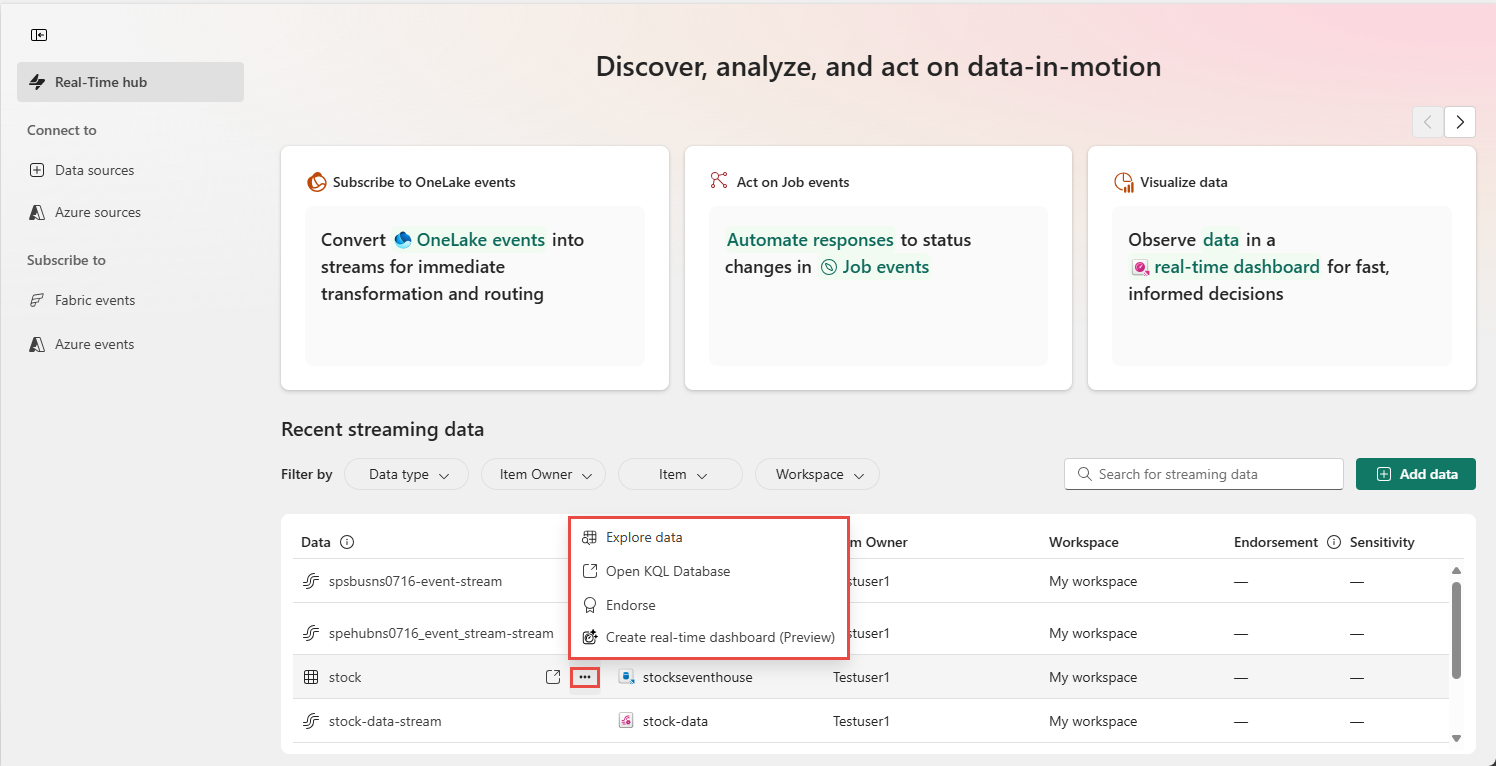The image size is (1496, 766).
Task: Open spehubns0716_event_stream-stream entry
Action: point(441,633)
